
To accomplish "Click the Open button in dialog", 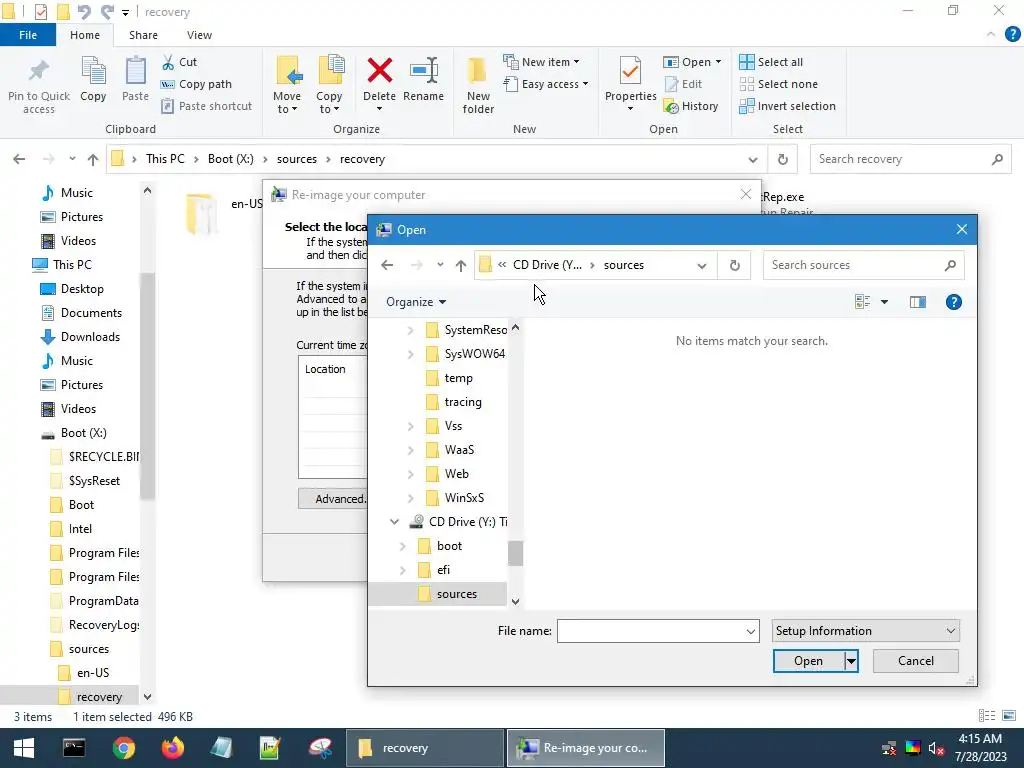I will 808,661.
